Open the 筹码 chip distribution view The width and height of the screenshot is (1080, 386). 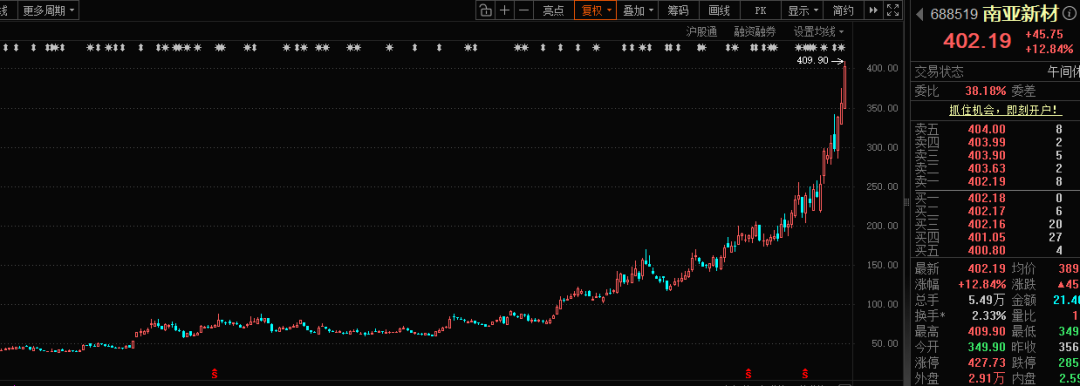678,10
